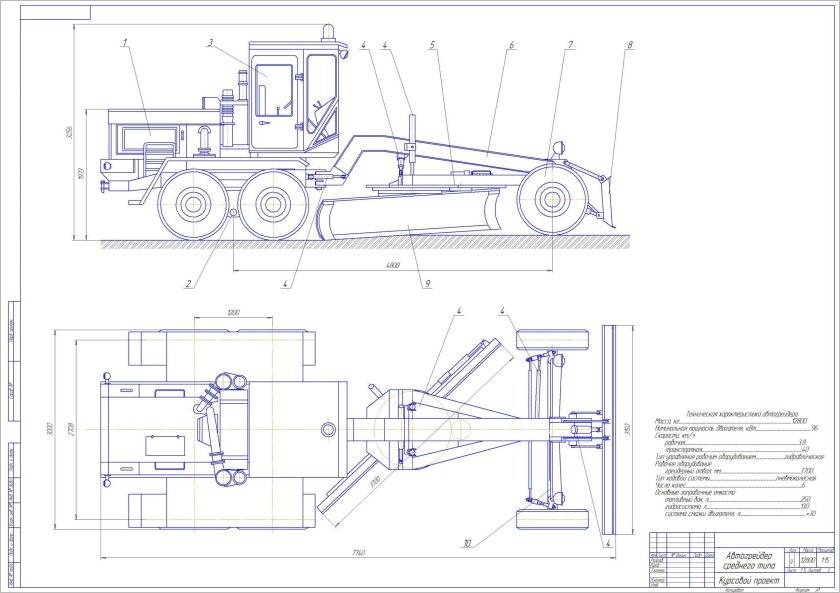
Task: Select callout number 7 above the front wheel
Action: (570, 45)
